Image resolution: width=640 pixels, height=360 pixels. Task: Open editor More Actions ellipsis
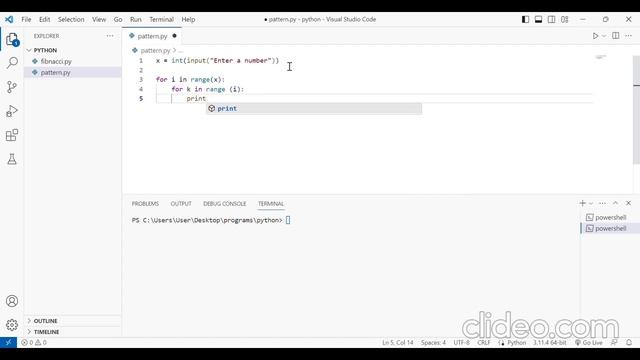coord(629,36)
